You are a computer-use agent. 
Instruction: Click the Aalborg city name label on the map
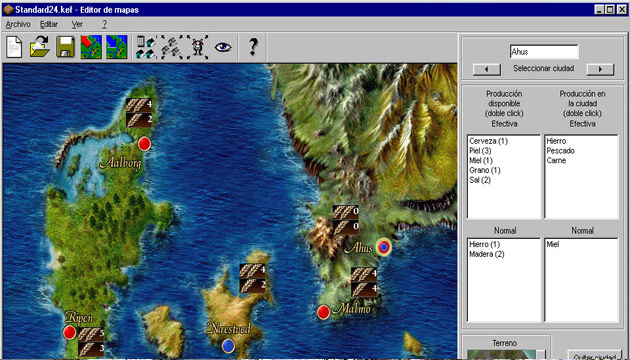tap(120, 164)
